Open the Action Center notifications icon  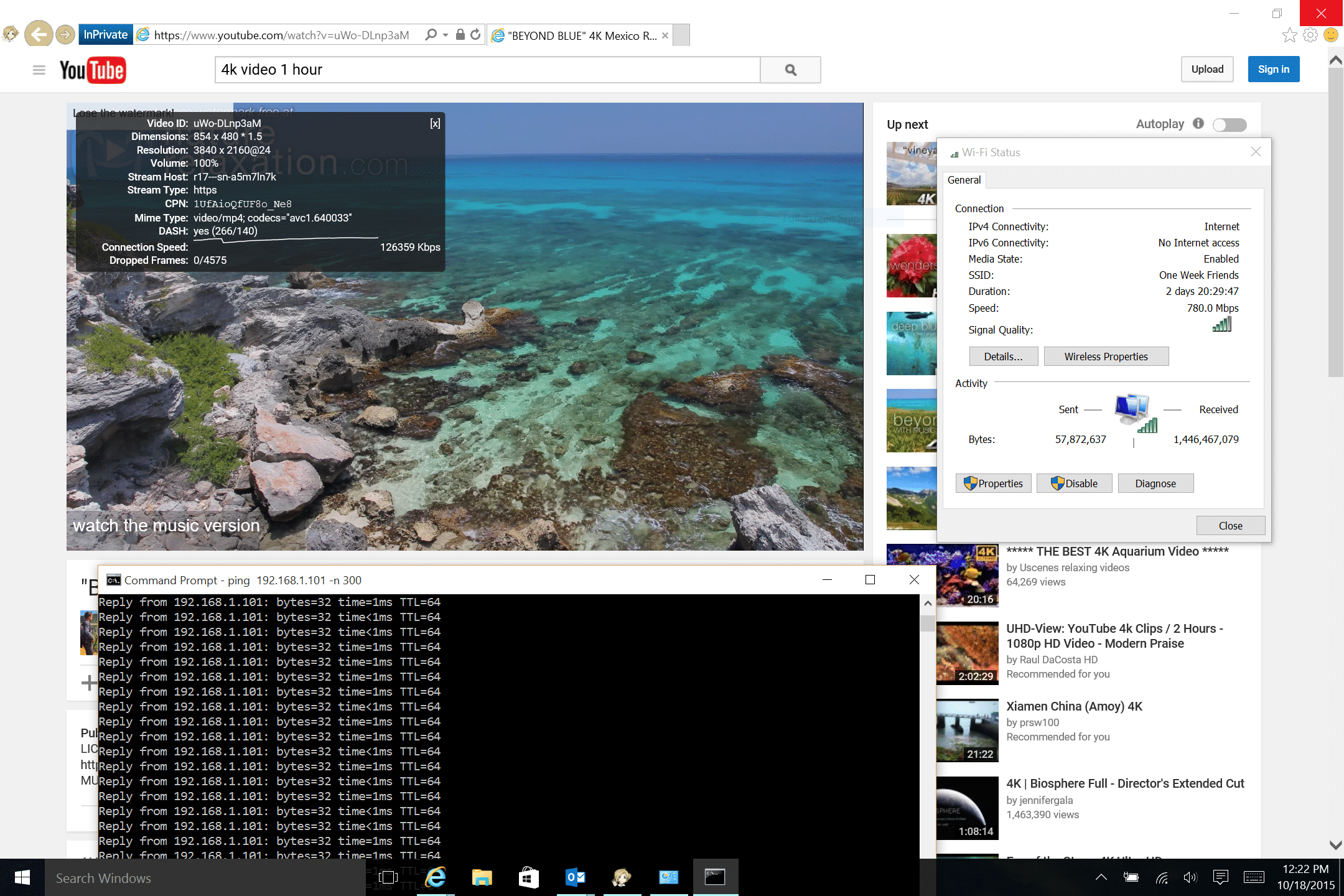1220,877
